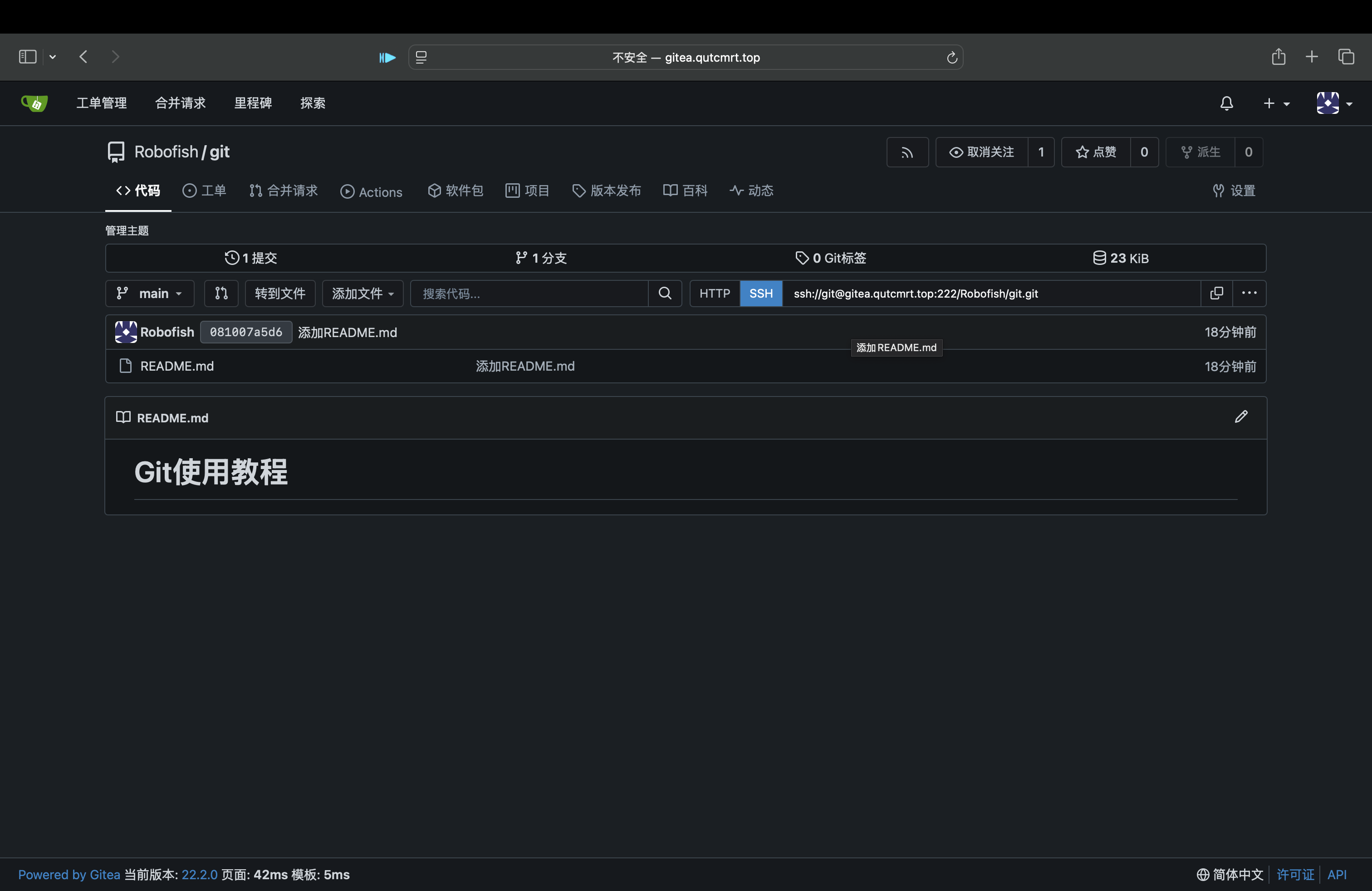
Task: Click the Robofish owner link in title
Action: coord(166,152)
